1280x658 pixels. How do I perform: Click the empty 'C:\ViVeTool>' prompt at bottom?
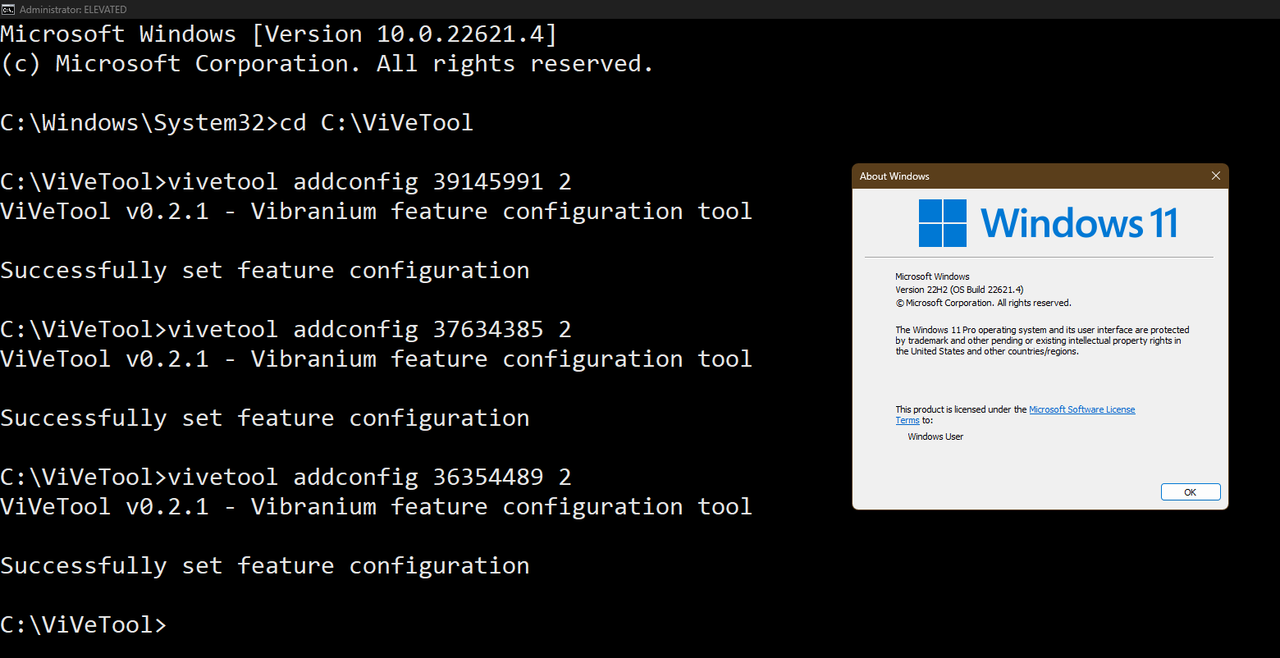click(x=83, y=625)
